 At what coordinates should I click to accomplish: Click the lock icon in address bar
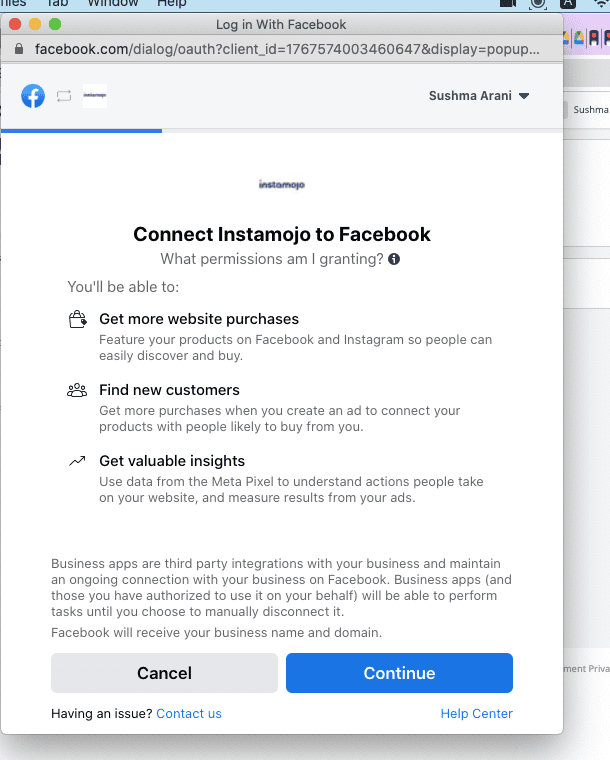pyautogui.click(x=19, y=49)
